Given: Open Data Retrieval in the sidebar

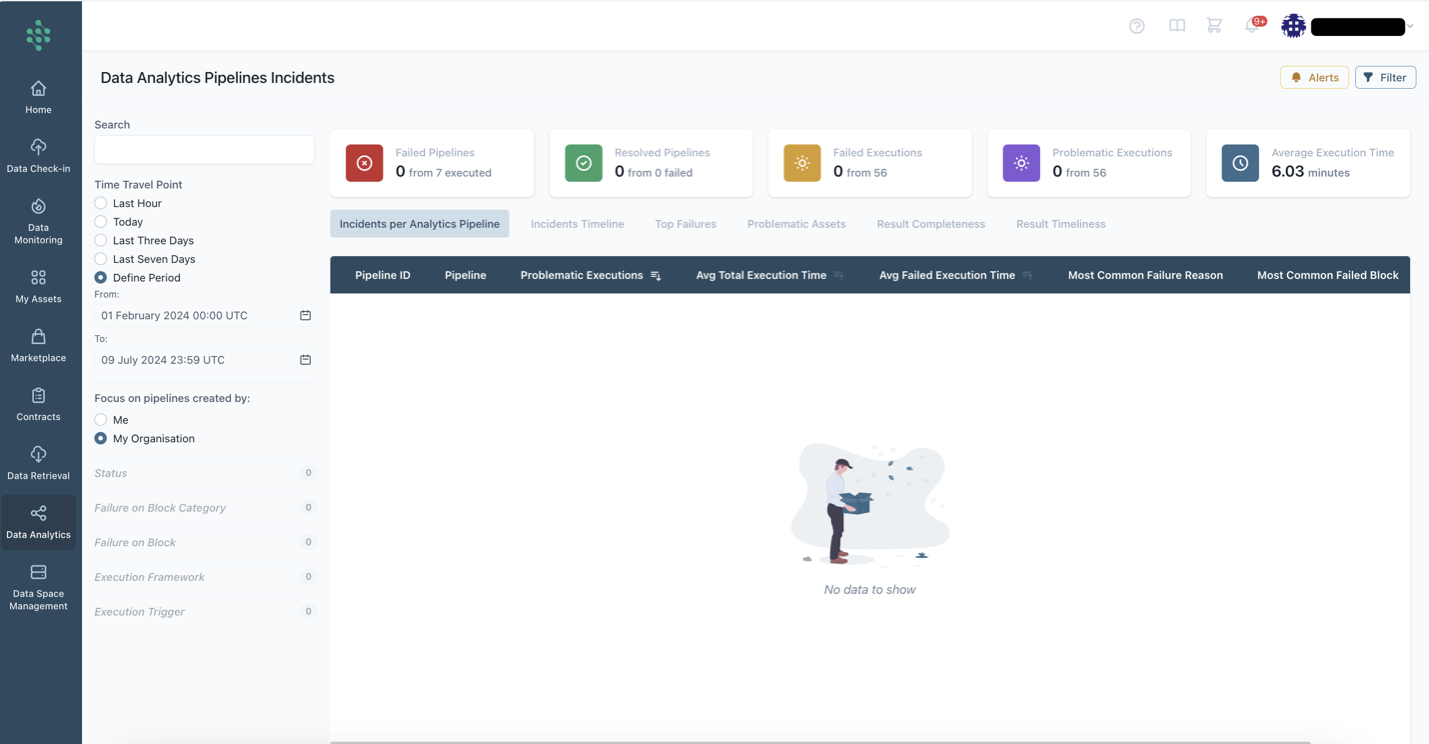Looking at the screenshot, I should 38,463.
